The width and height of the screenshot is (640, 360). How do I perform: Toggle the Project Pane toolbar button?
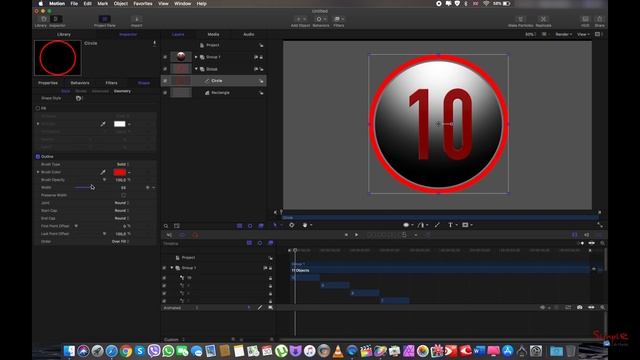[x=104, y=19]
